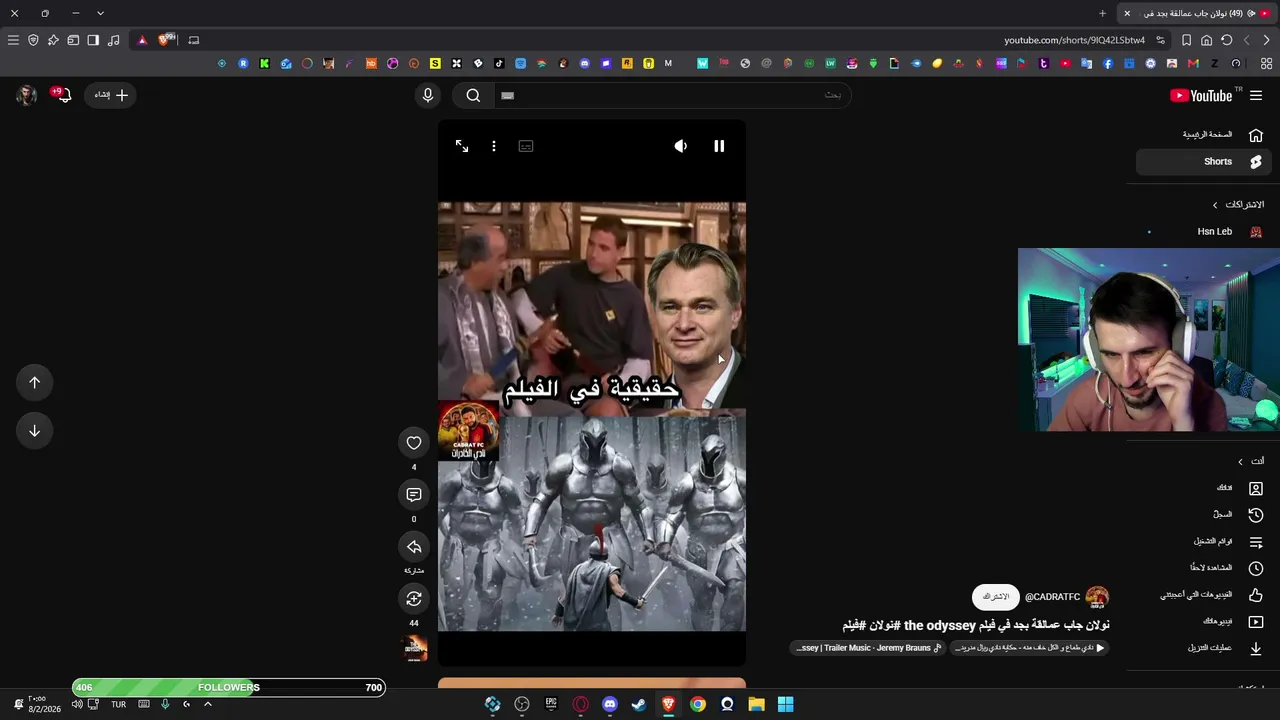Toggle the YouTube hamburger guide menu

[1256, 95]
